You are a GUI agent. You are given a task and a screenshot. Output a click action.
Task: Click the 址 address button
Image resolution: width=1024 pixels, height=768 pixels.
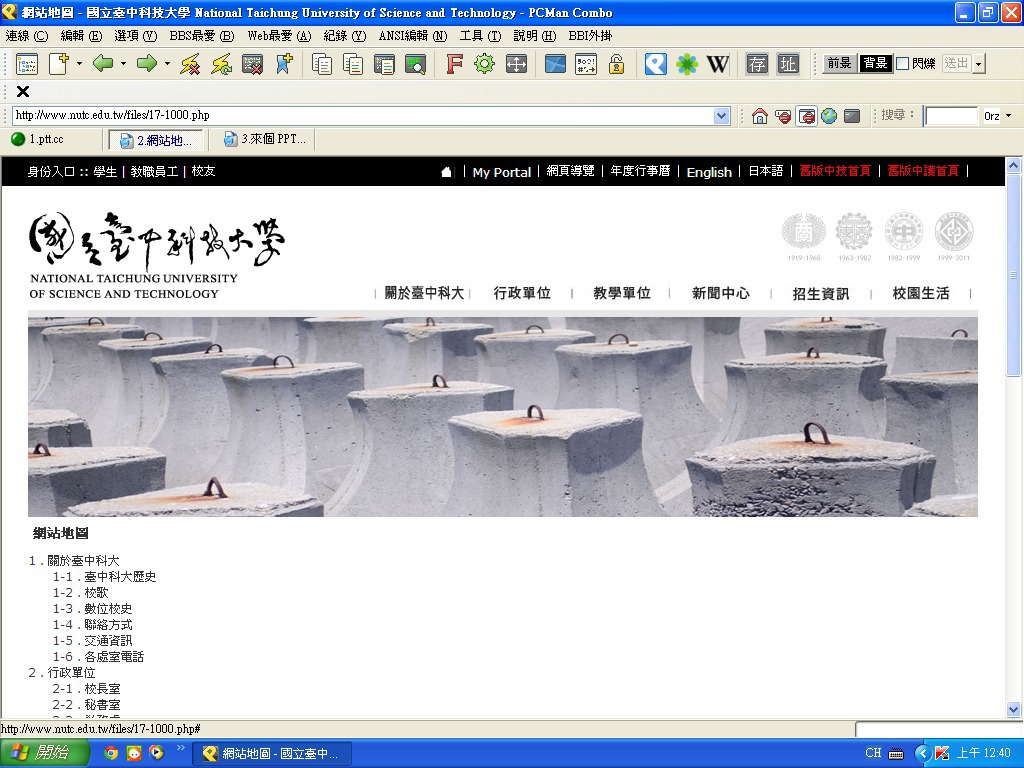point(788,64)
